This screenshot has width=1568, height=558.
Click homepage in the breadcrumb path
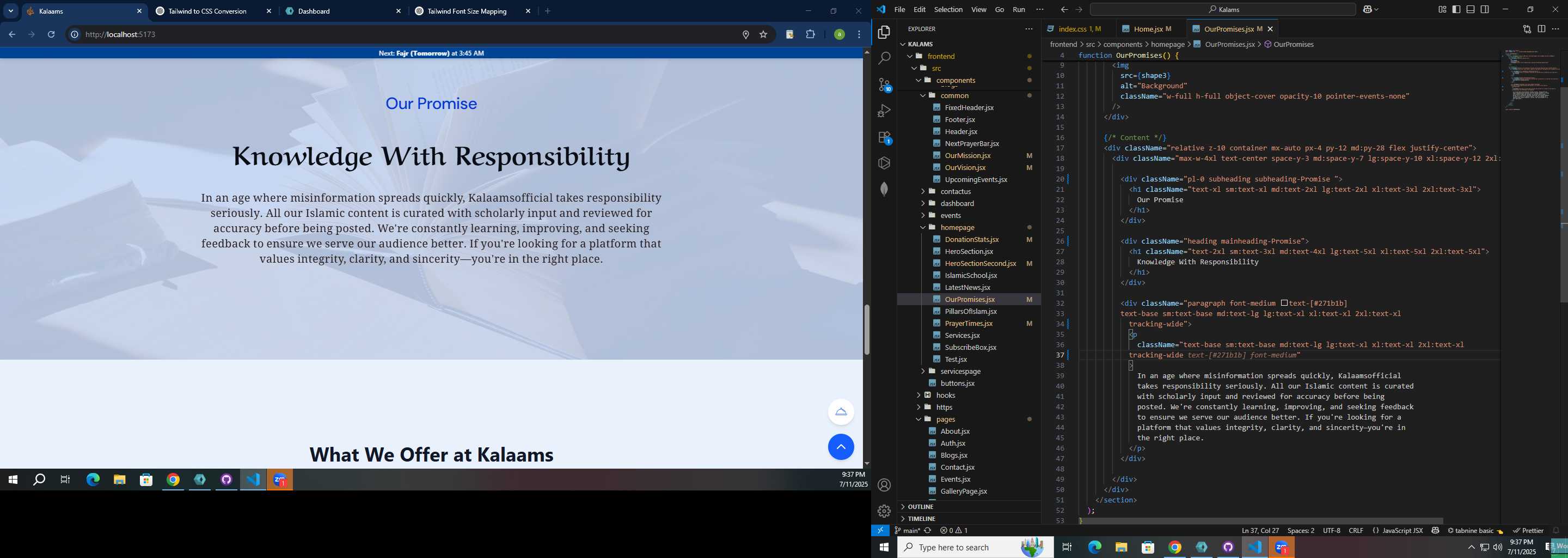[1167, 45]
